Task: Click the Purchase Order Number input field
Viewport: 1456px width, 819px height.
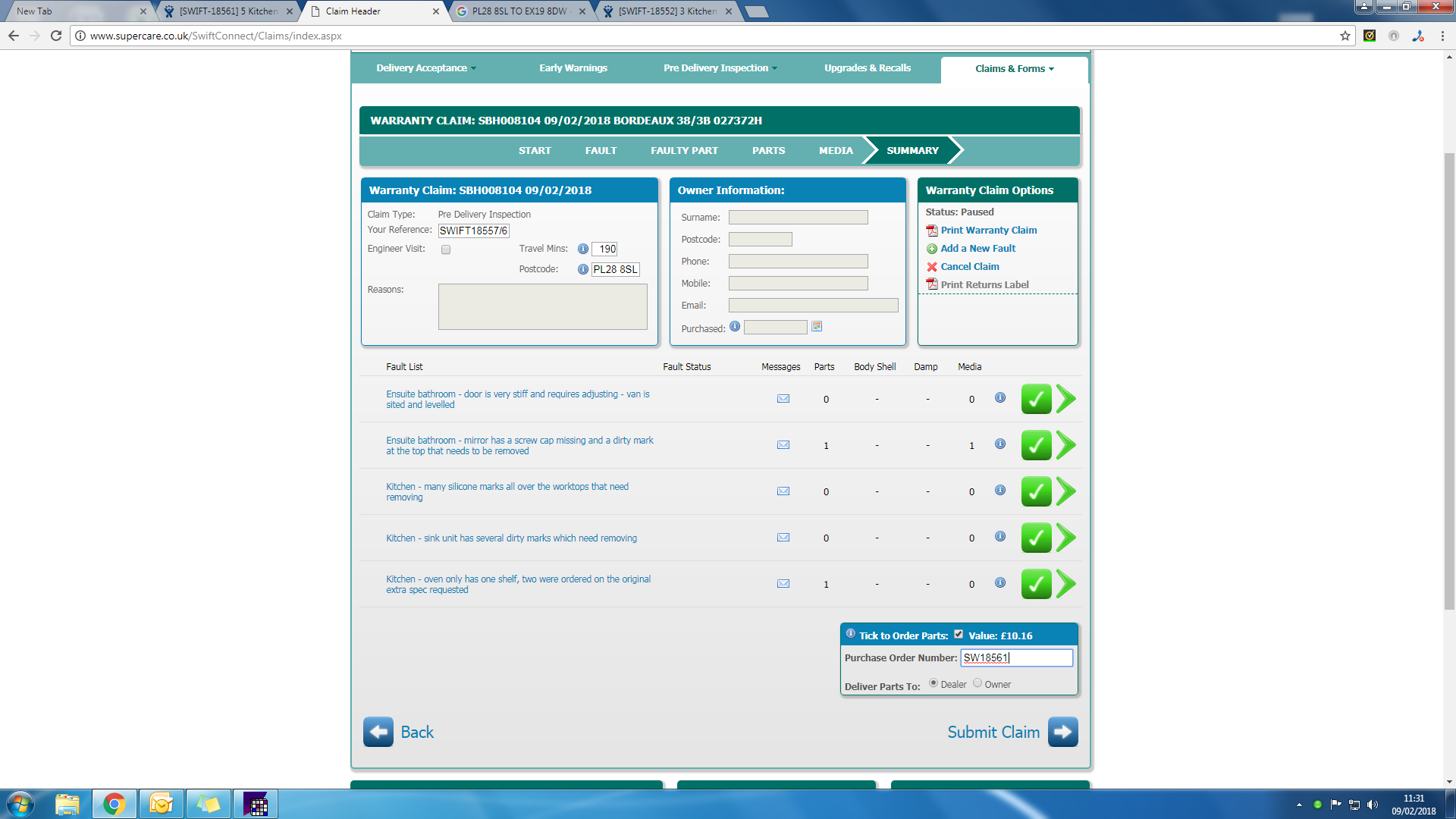Action: [x=1016, y=657]
